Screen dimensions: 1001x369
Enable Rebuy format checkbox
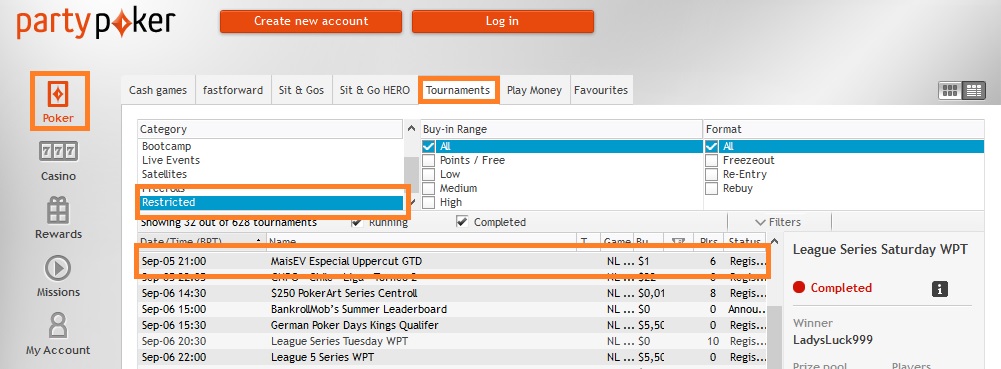click(712, 189)
